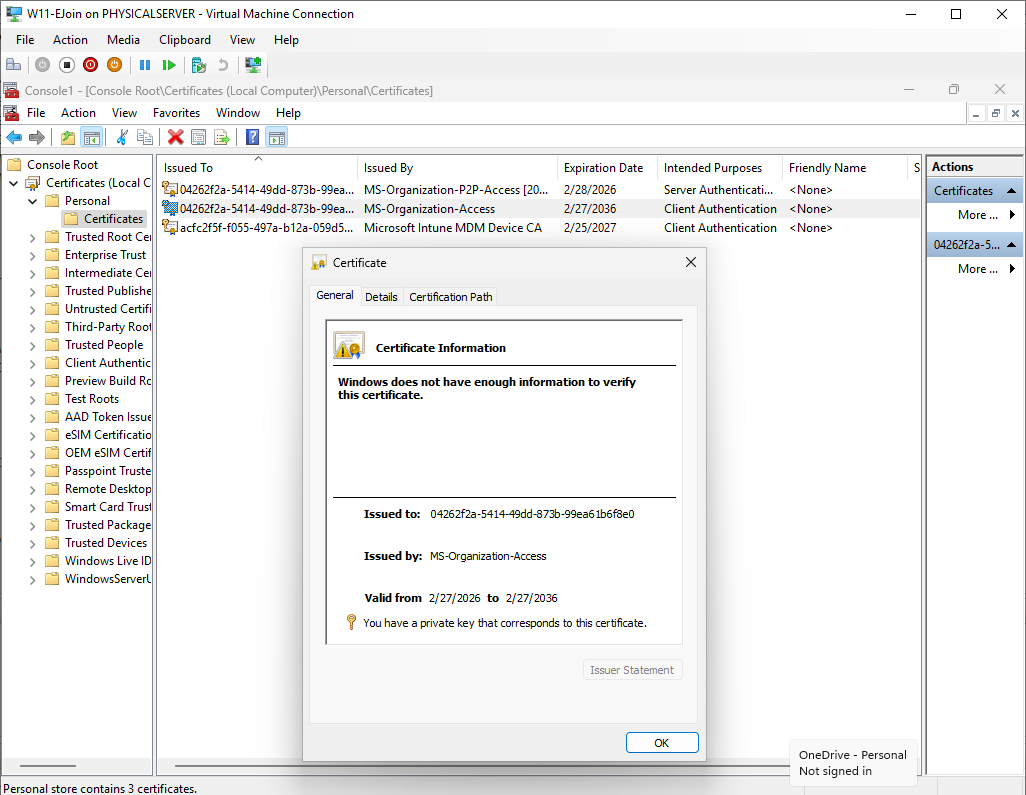Expand the Windows Live ID folder
Screen dimensions: 1026x795
tap(33, 561)
